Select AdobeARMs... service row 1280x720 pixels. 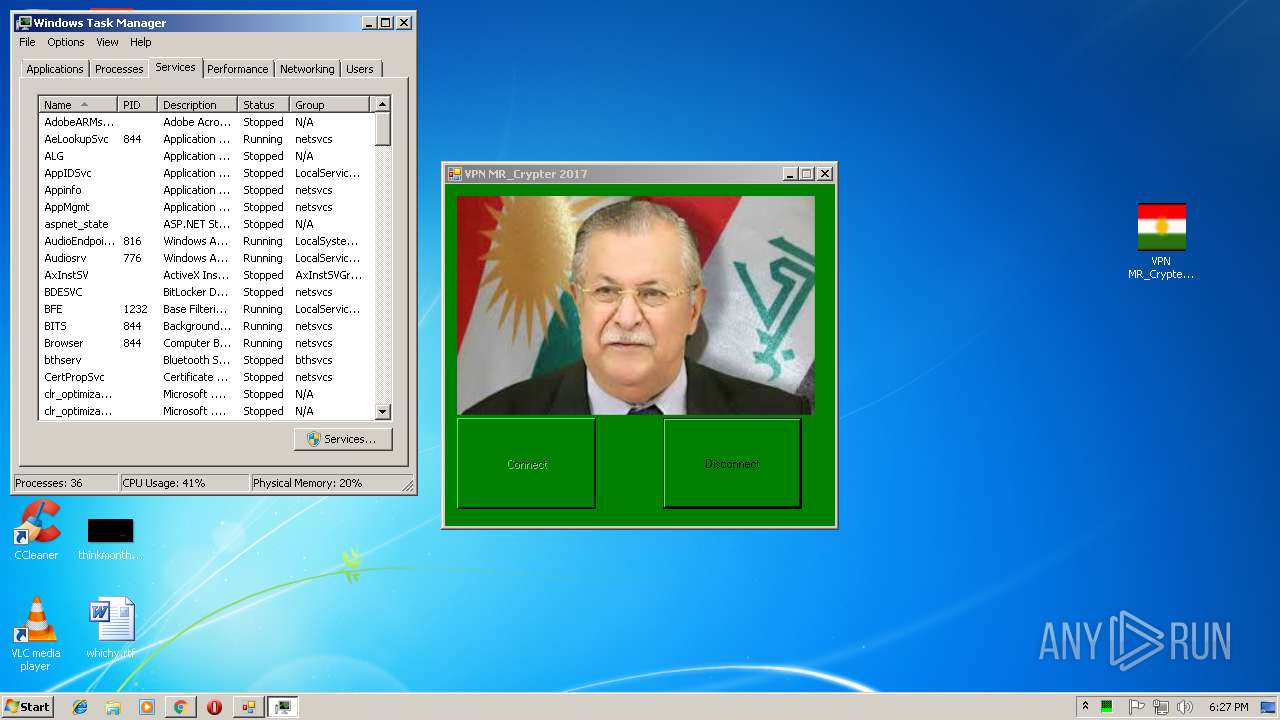[206, 122]
